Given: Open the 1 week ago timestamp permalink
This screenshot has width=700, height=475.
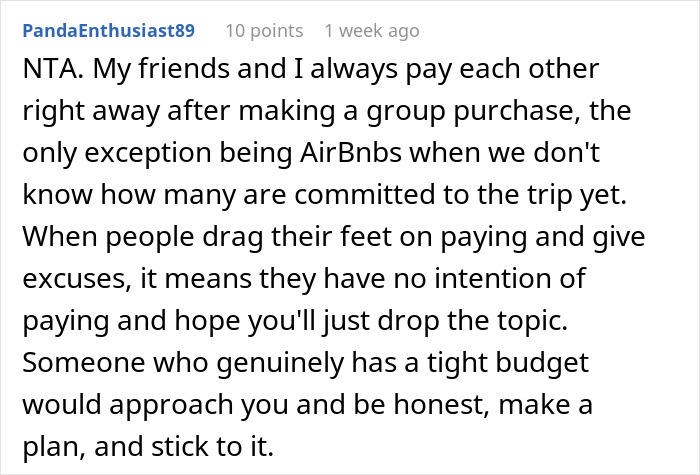Looking at the screenshot, I should [372, 31].
